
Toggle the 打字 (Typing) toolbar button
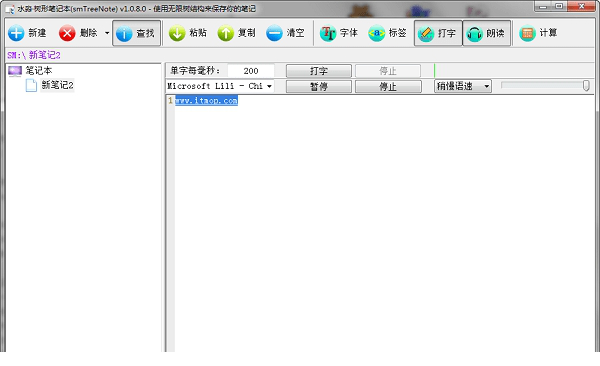pos(438,33)
